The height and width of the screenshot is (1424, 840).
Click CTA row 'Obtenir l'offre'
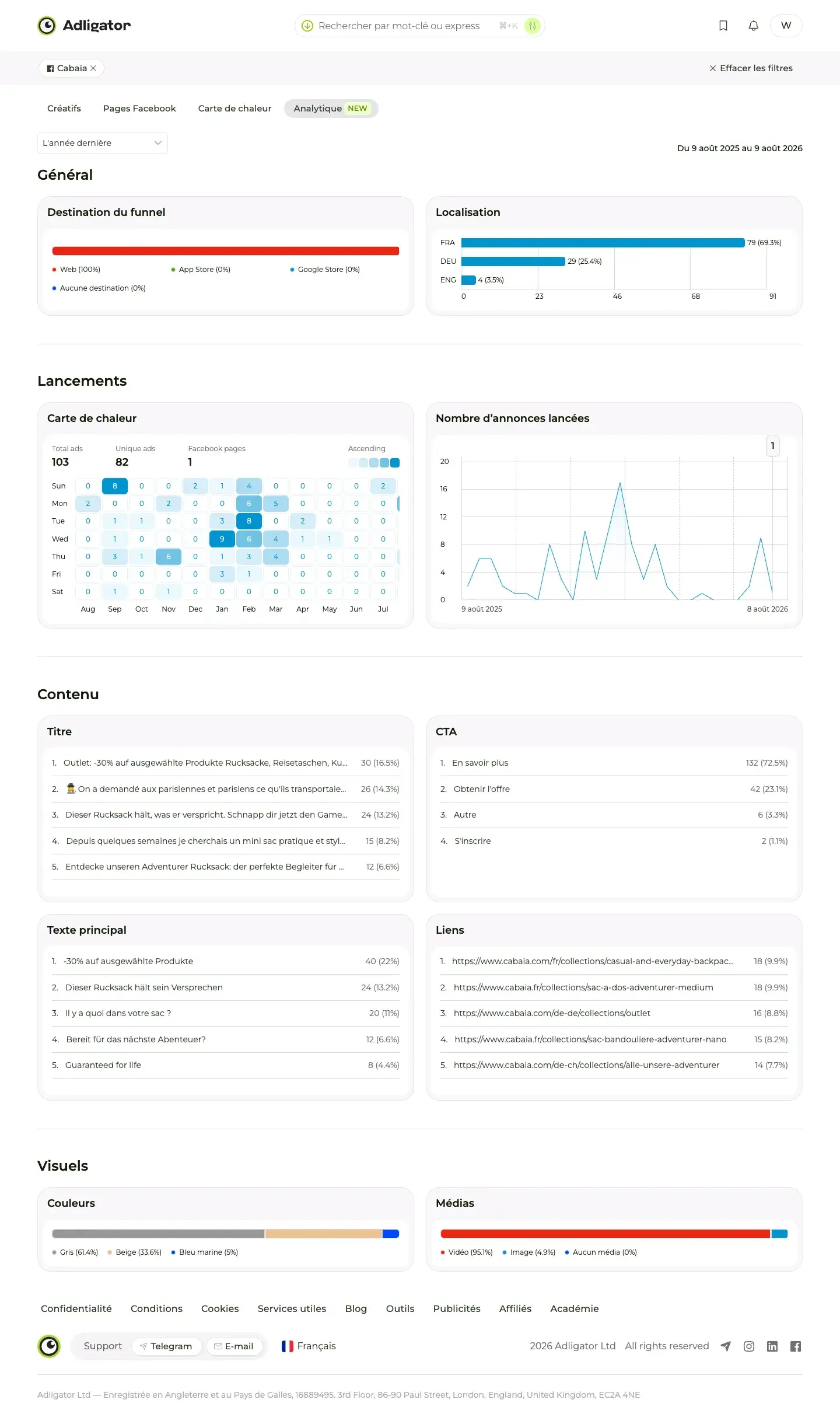[x=614, y=789]
